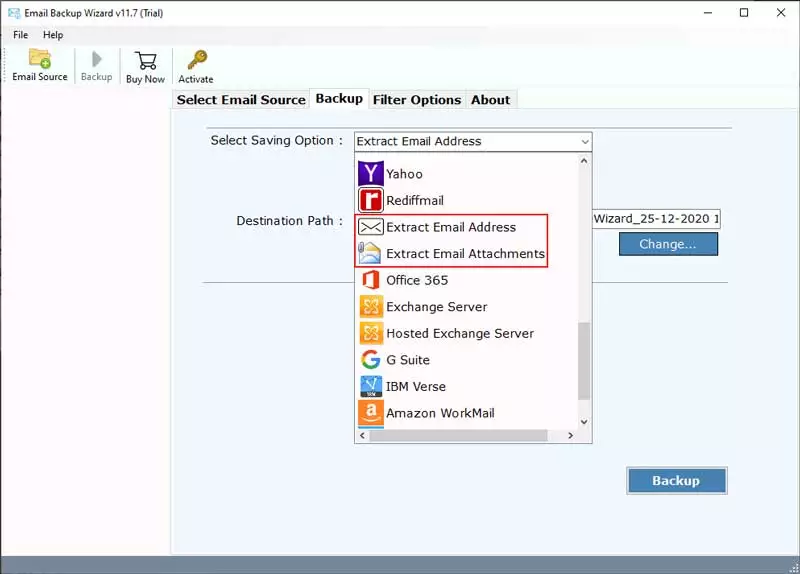This screenshot has width=800, height=574.
Task: Select 'IBM Verse' option
Action: coord(416,387)
